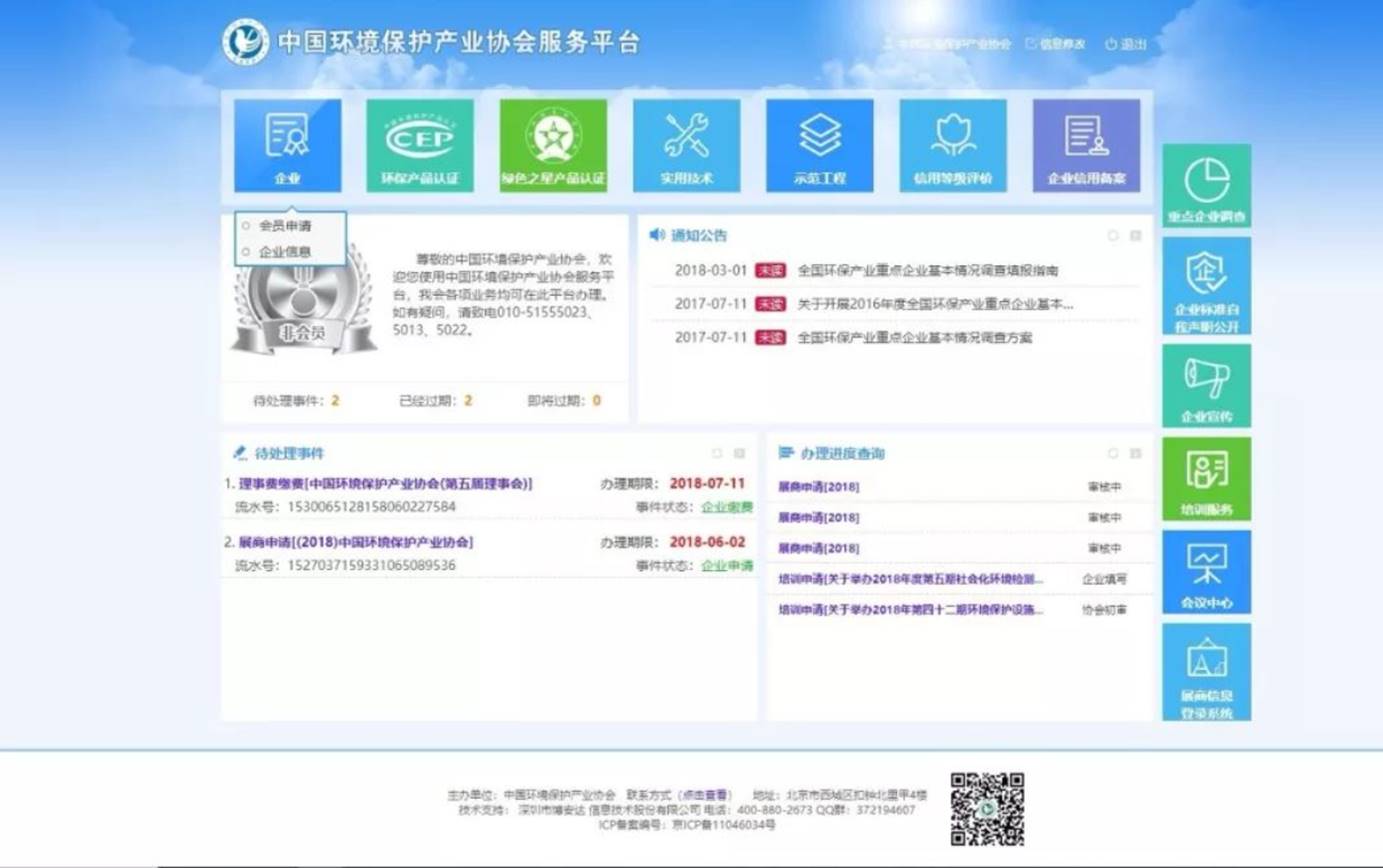Click the 企业申请 status link
Viewport: 1383px width, 868px height.
click(727, 565)
